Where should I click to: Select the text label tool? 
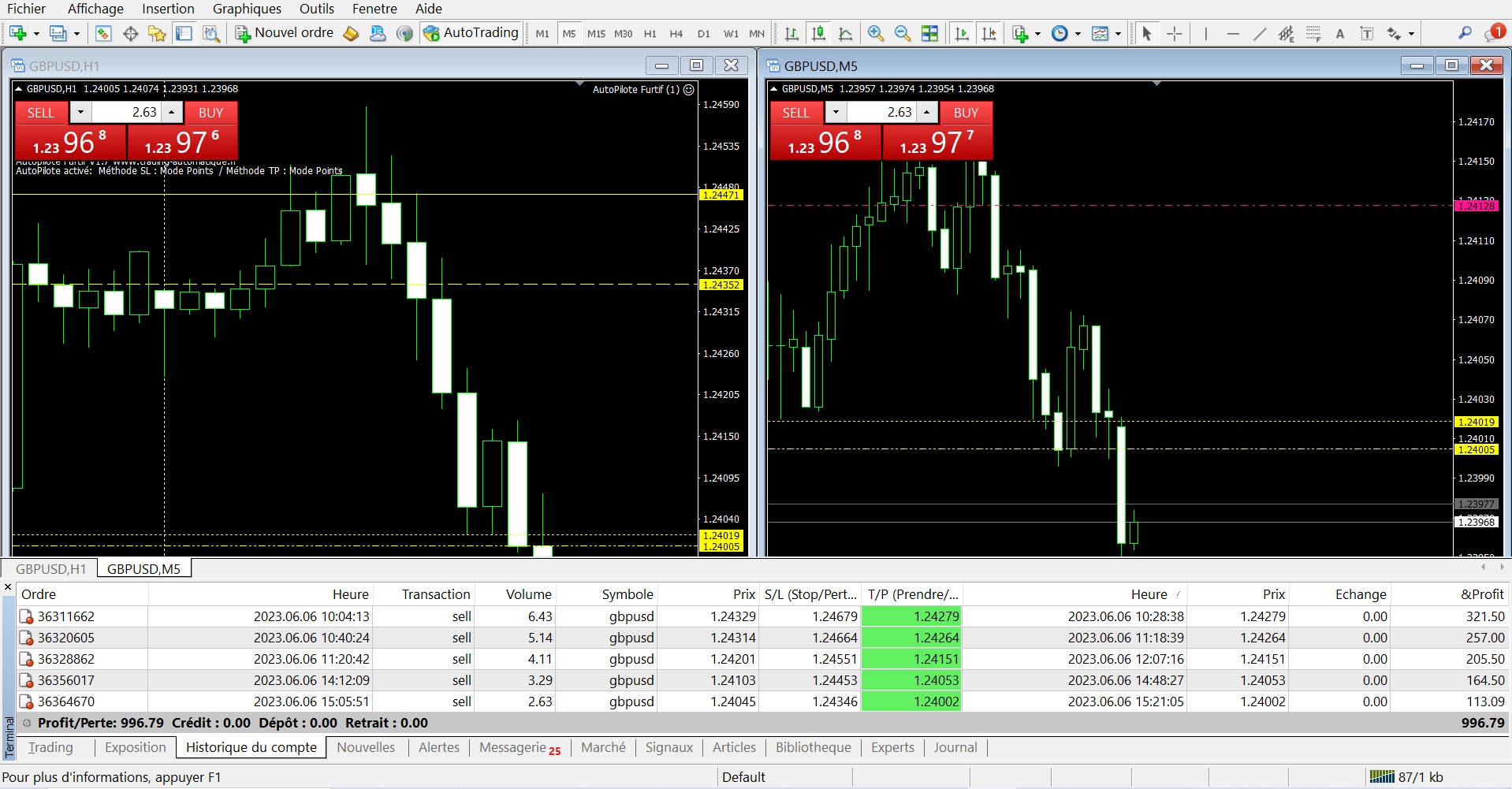click(1339, 33)
